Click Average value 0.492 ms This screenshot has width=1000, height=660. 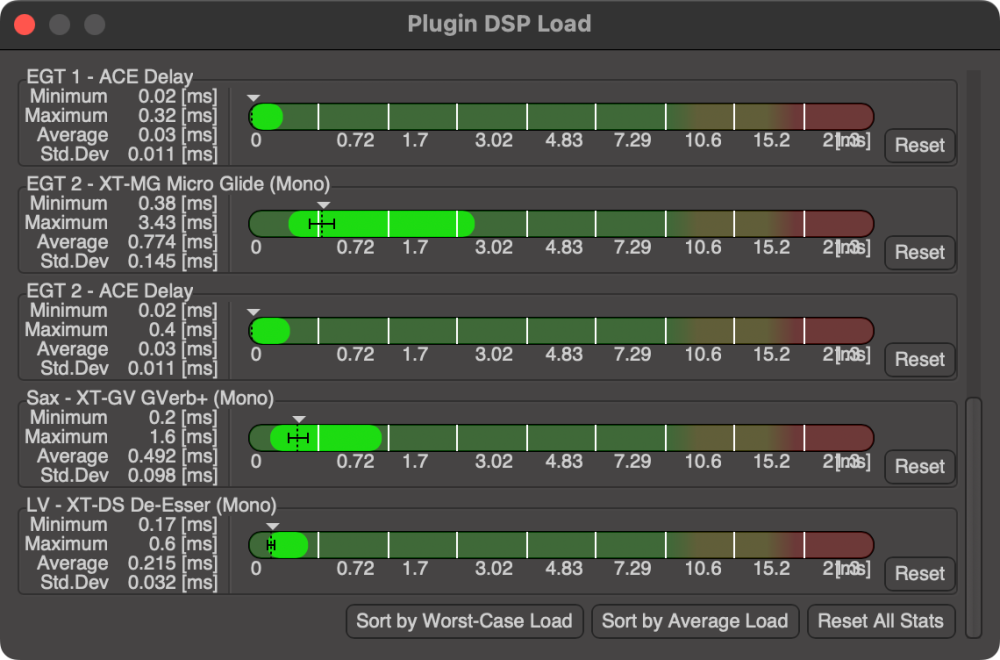(172, 457)
